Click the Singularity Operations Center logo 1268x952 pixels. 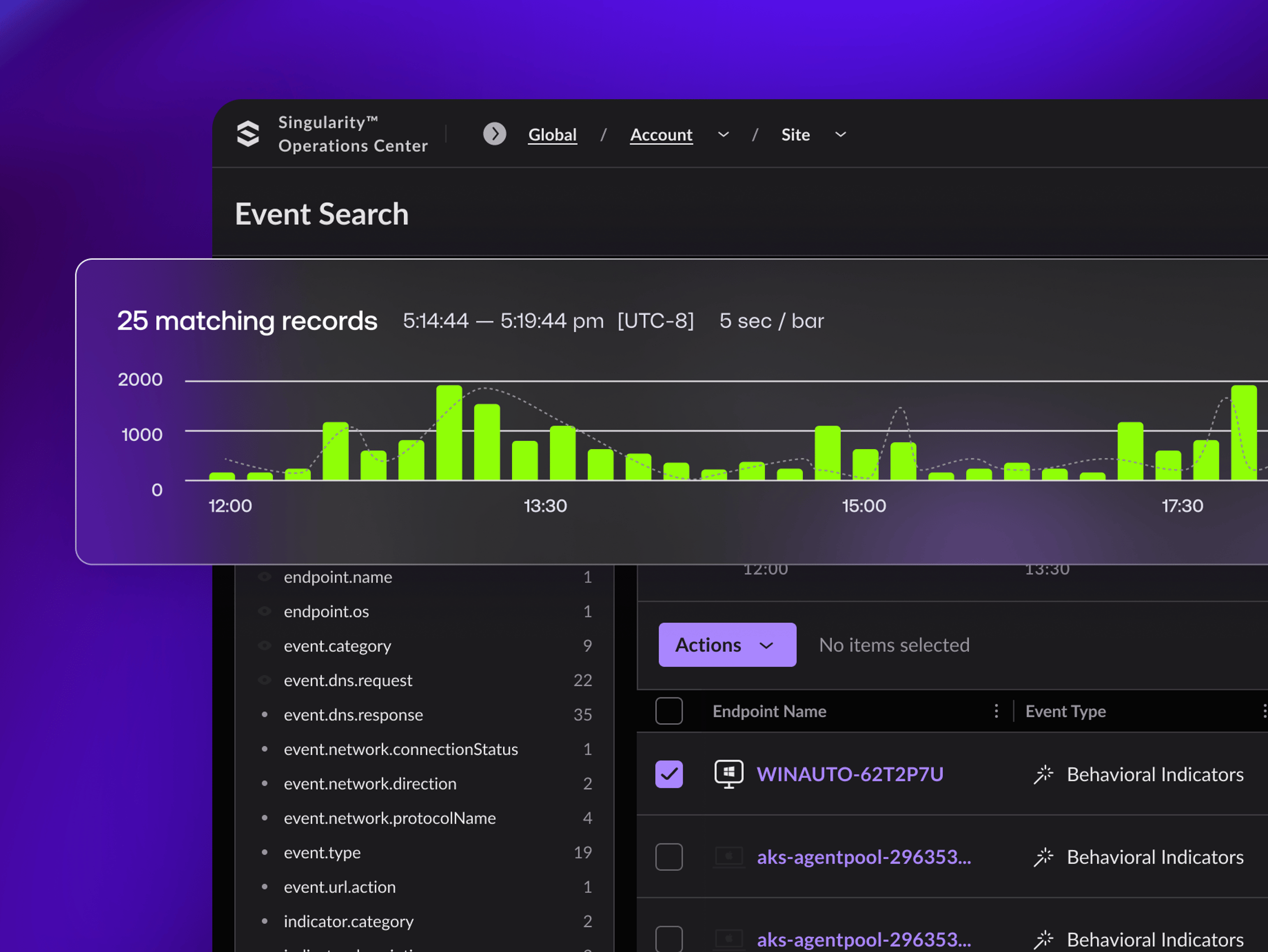[x=248, y=134]
